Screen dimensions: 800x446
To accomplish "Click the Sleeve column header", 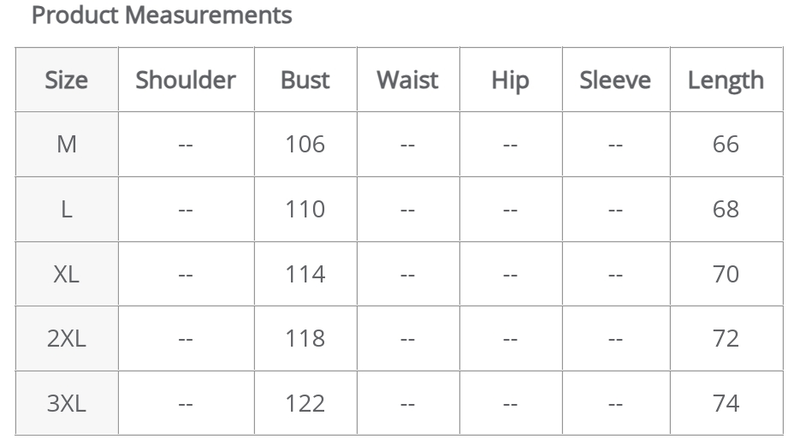I will click(615, 80).
